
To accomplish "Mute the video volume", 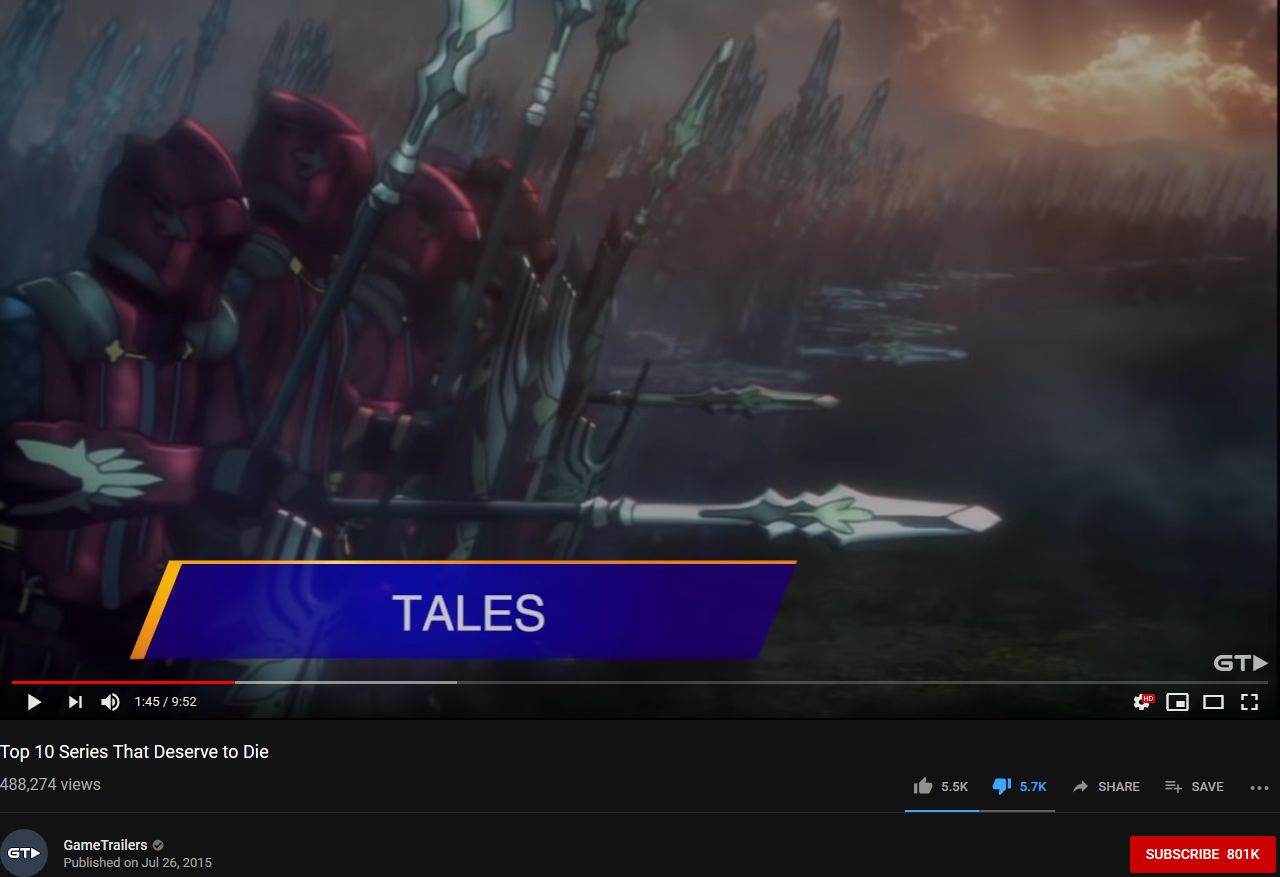I will 111,702.
